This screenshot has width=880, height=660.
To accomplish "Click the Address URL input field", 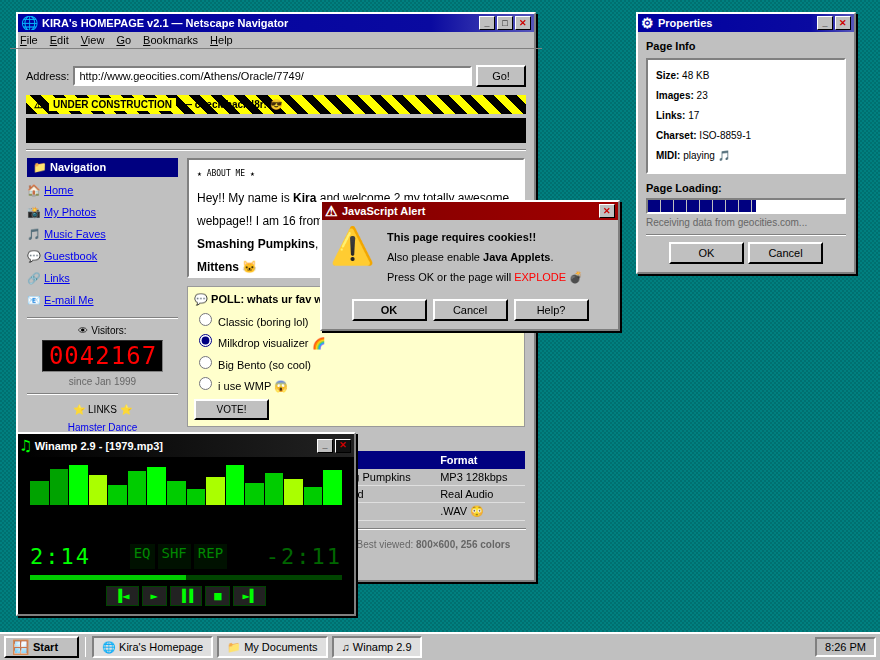I will click(x=273, y=76).
